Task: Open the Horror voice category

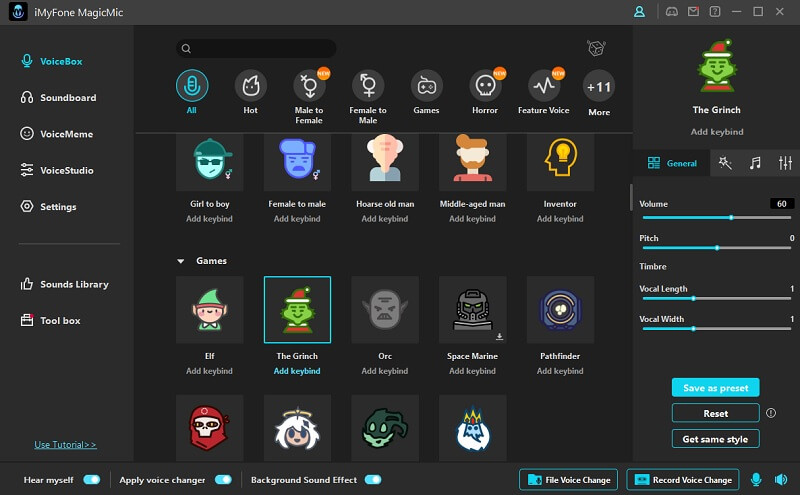Action: 485,85
